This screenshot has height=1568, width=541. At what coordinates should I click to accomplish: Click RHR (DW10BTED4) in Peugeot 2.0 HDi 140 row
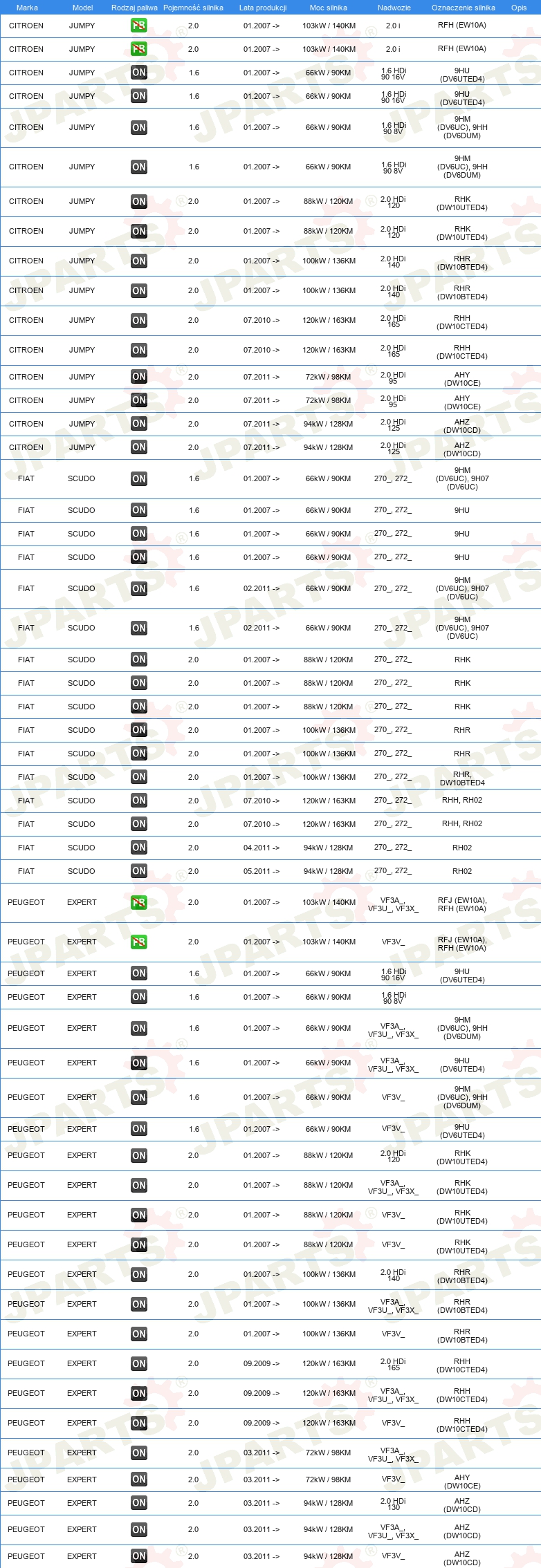[x=462, y=1276]
